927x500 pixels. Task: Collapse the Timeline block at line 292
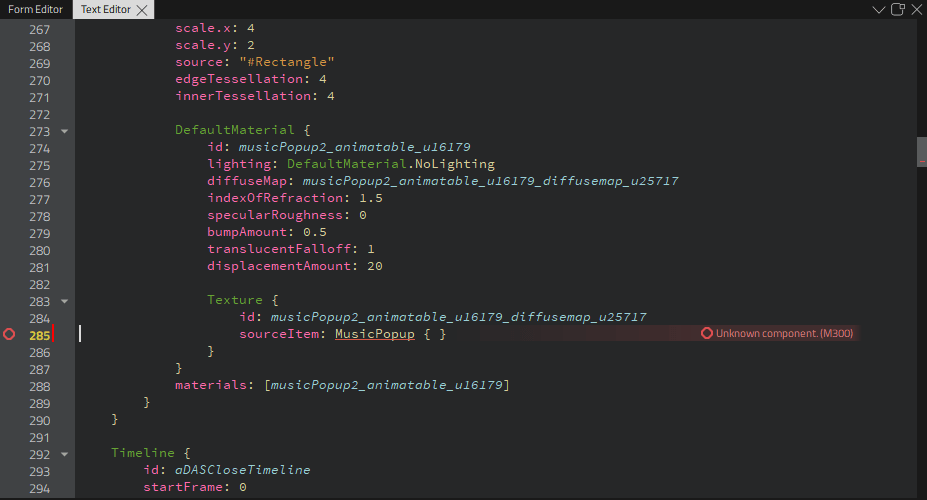pyautogui.click(x=65, y=453)
